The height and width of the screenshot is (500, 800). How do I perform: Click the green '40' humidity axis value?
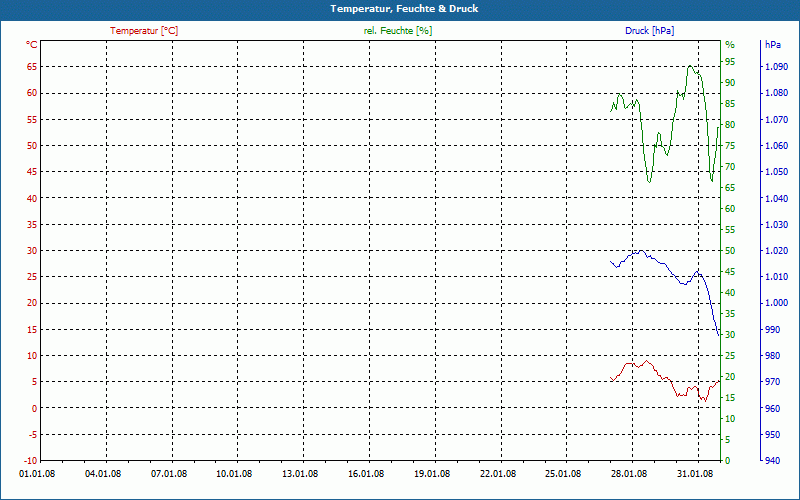(x=730, y=293)
